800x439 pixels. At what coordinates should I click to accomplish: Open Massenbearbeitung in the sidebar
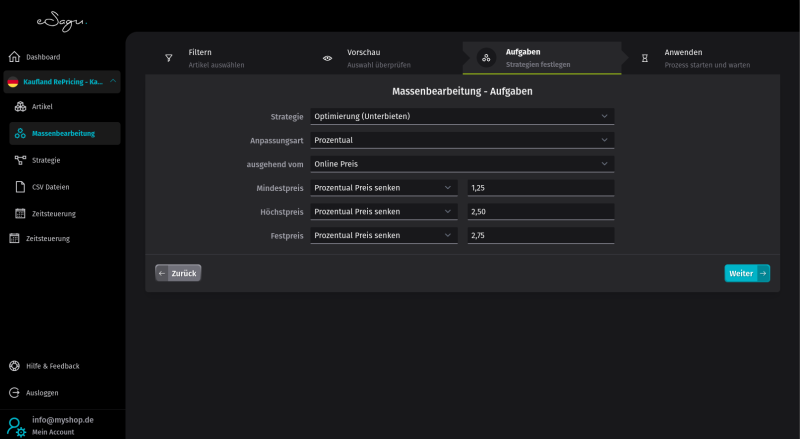[x=65, y=133]
